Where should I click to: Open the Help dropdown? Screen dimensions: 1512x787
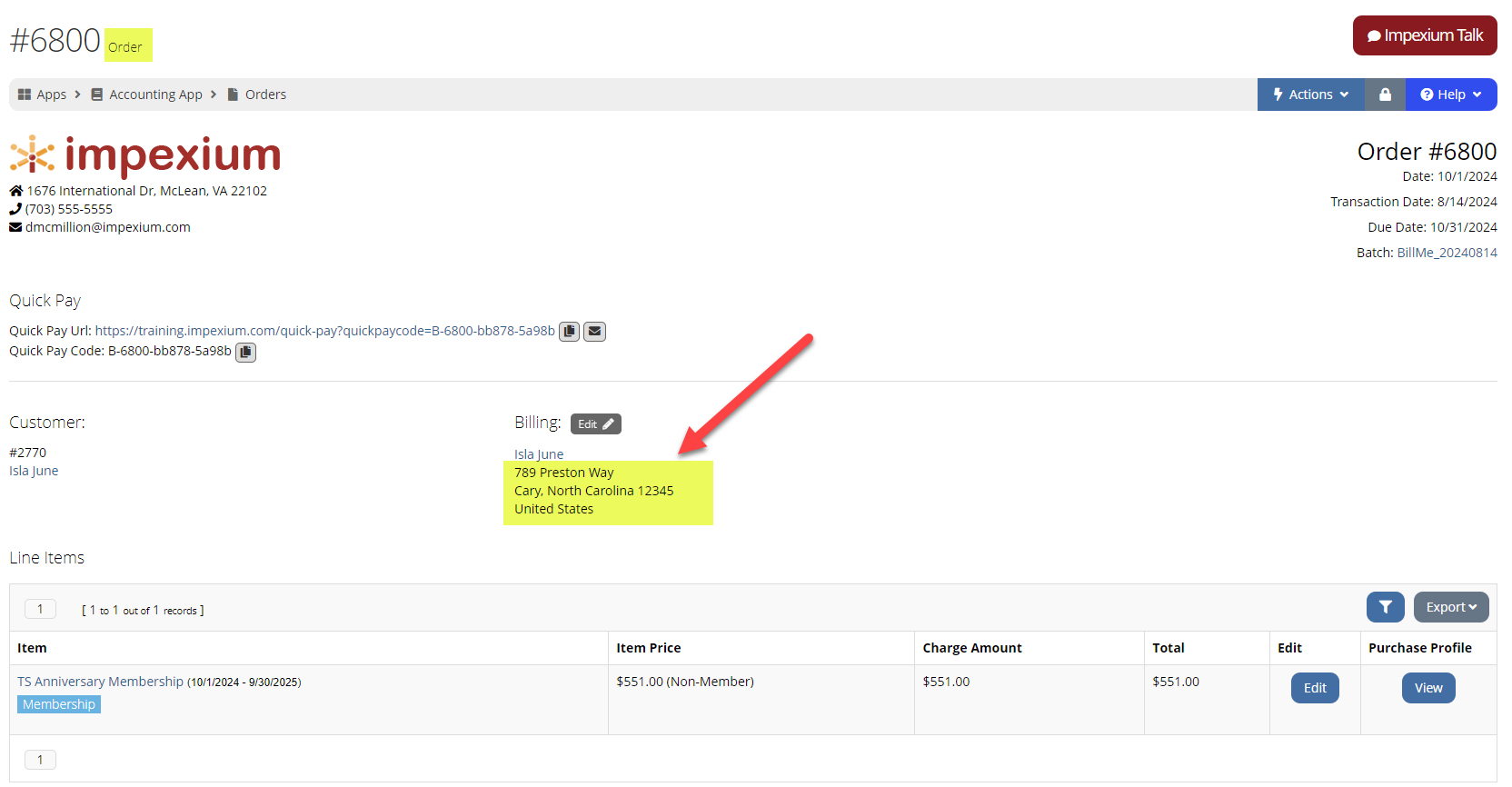click(x=1451, y=95)
